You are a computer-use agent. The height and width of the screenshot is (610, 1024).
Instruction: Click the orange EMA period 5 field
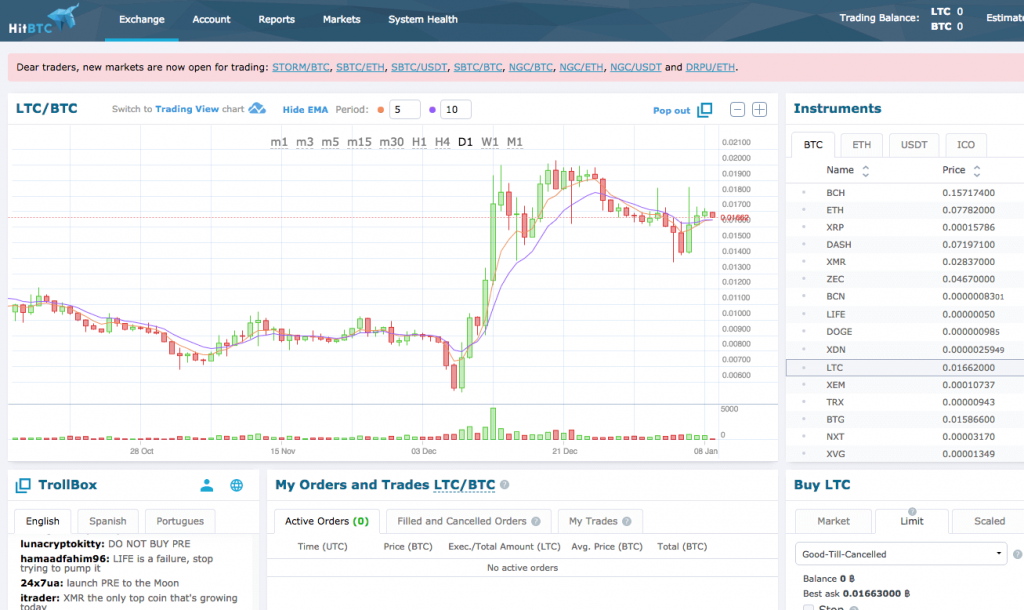(x=404, y=110)
